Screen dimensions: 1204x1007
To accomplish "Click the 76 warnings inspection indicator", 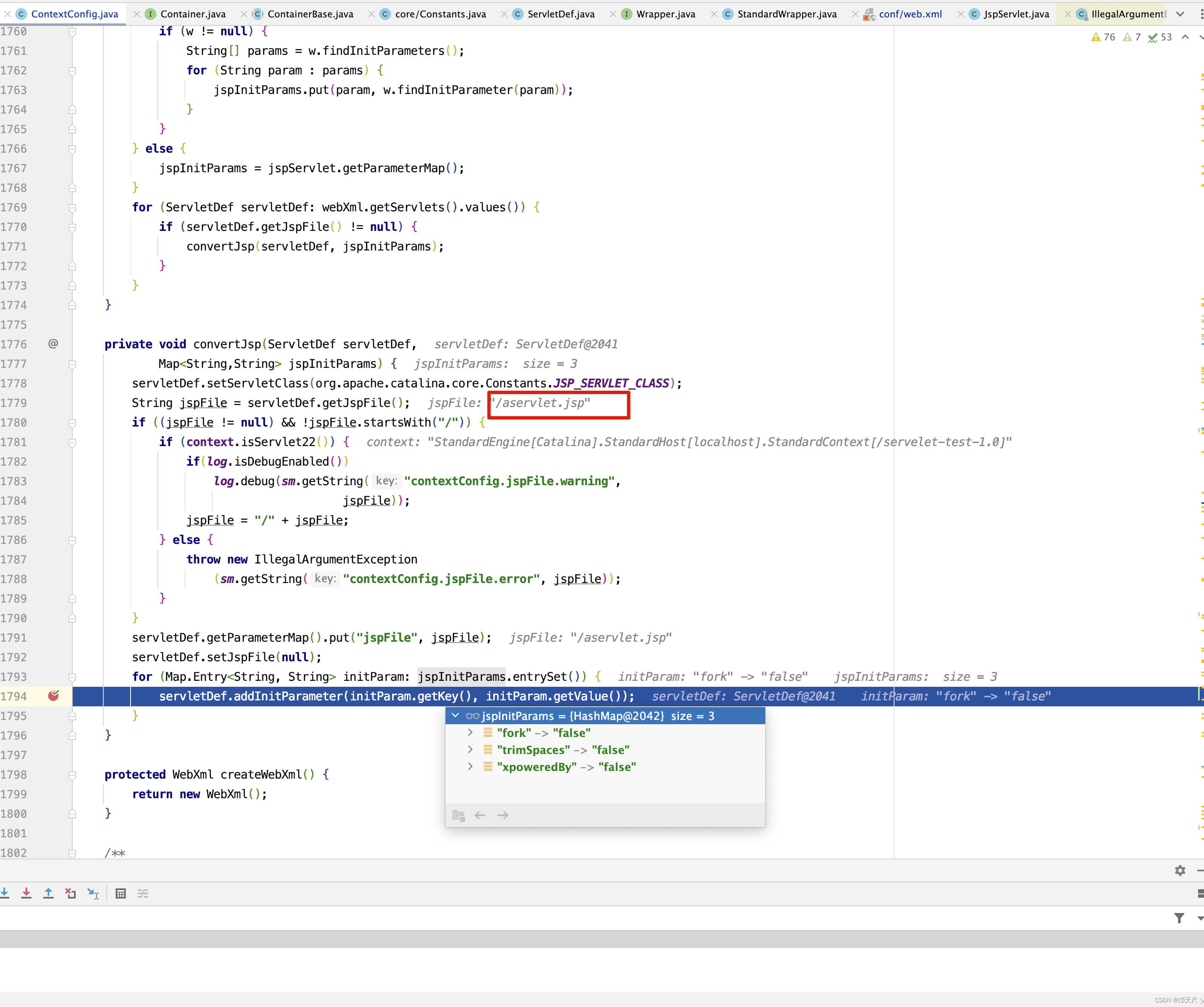I will 1103,37.
